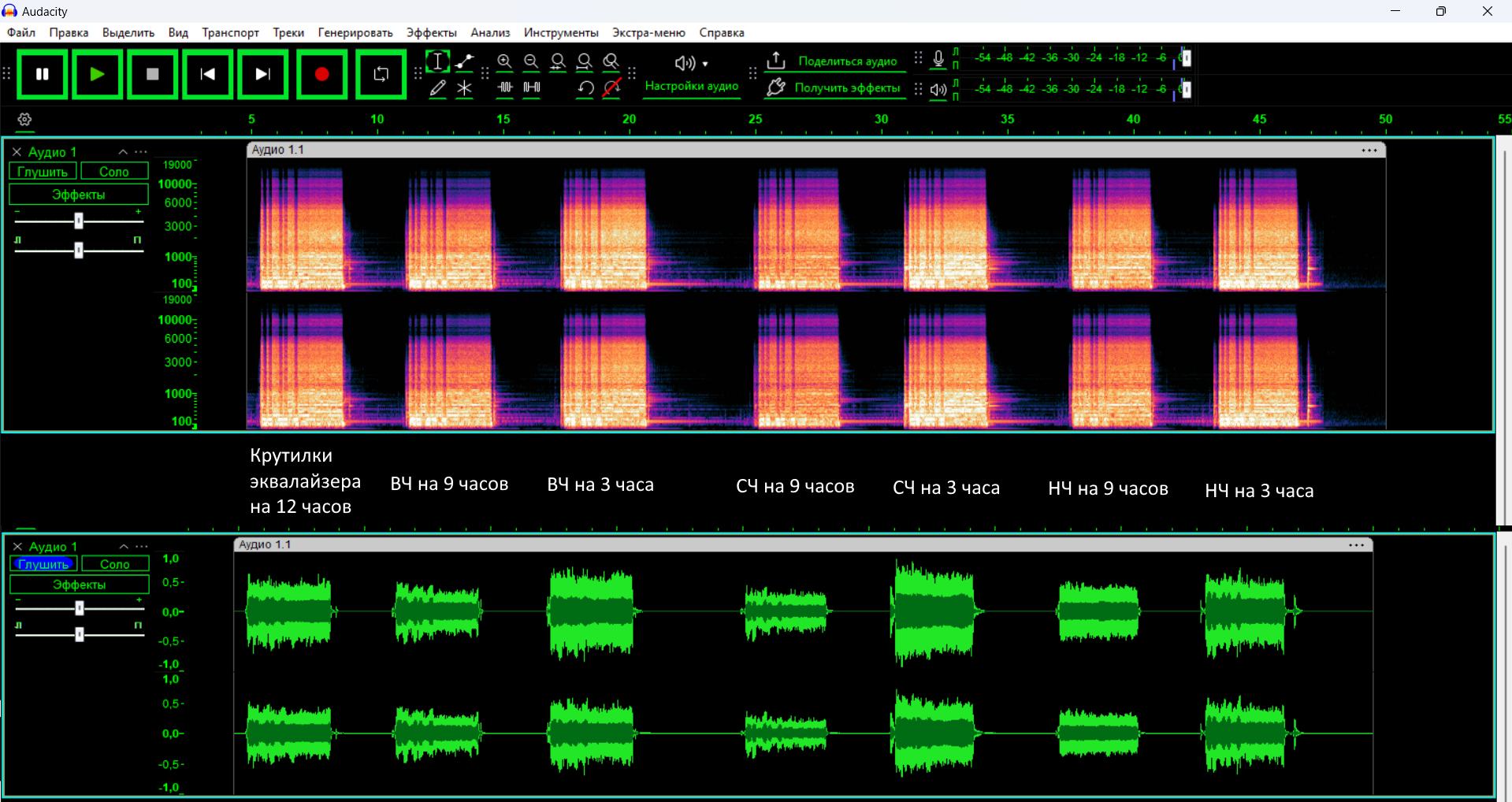Select the Envelope tool
Screen dimensions: 1512x802
pyautogui.click(x=465, y=61)
